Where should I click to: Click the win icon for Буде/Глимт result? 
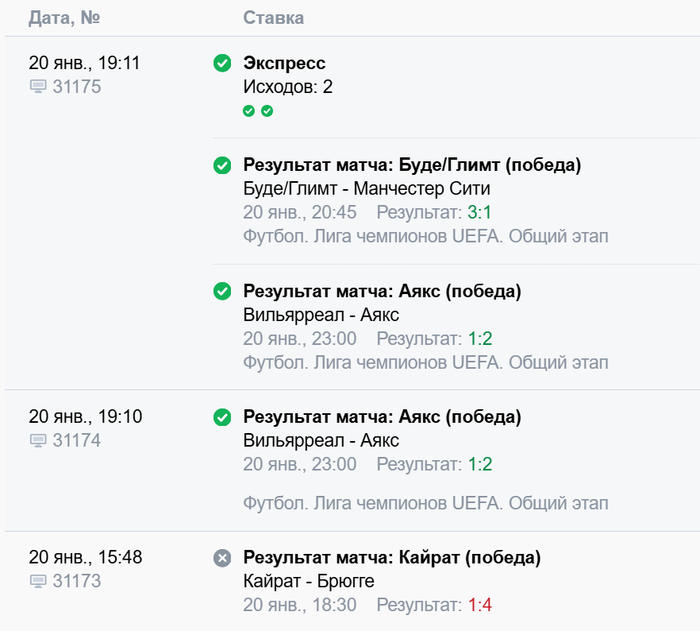pos(222,165)
